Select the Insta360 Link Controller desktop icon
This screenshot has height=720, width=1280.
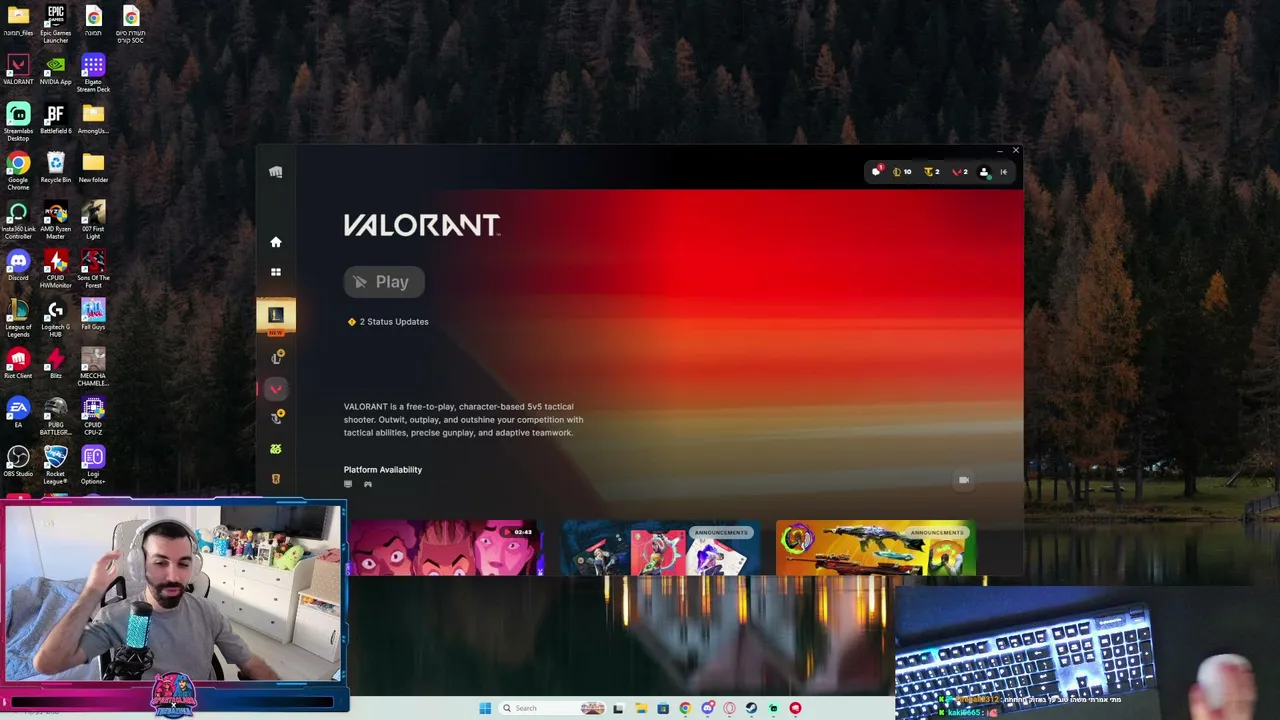point(18,220)
